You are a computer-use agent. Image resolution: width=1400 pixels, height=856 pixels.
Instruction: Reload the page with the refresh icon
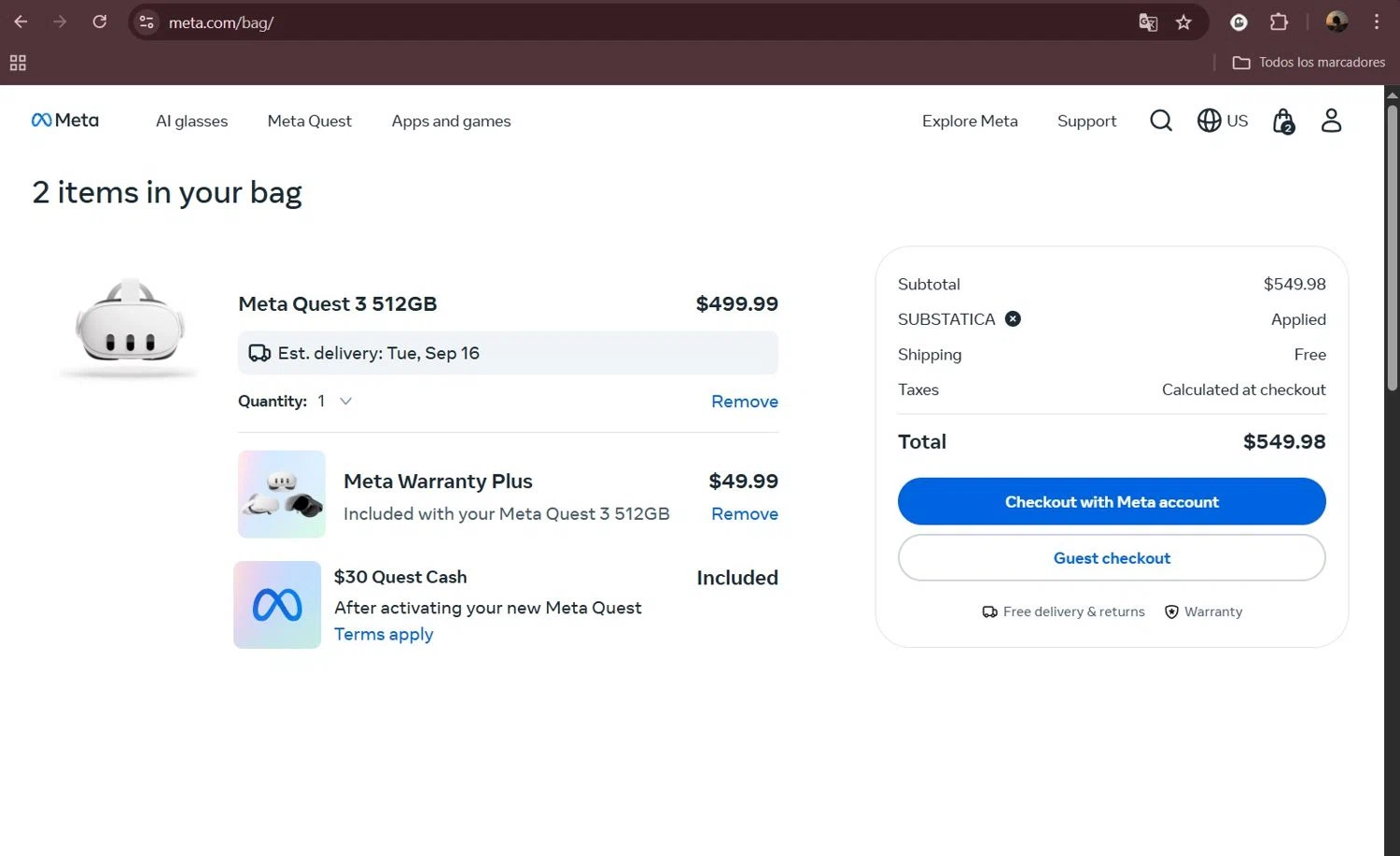pos(100,21)
